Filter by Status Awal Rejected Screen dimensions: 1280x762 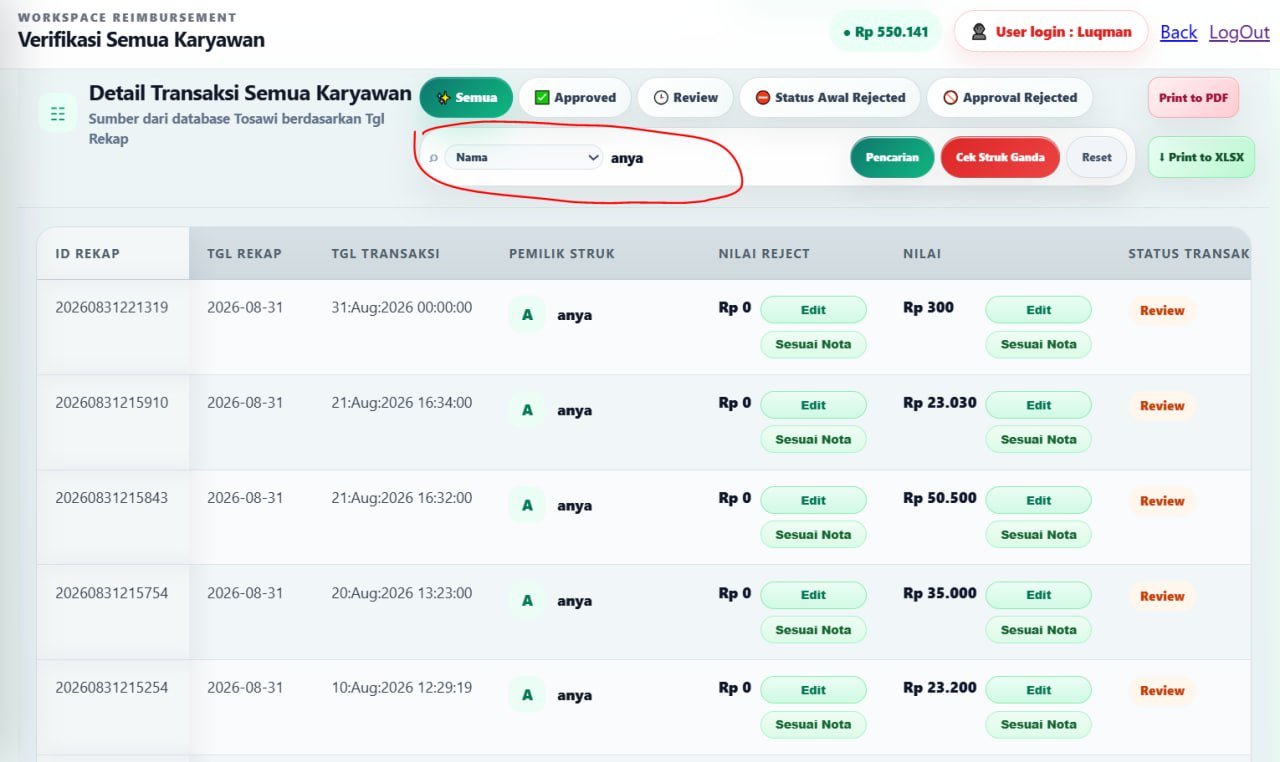(x=830, y=97)
